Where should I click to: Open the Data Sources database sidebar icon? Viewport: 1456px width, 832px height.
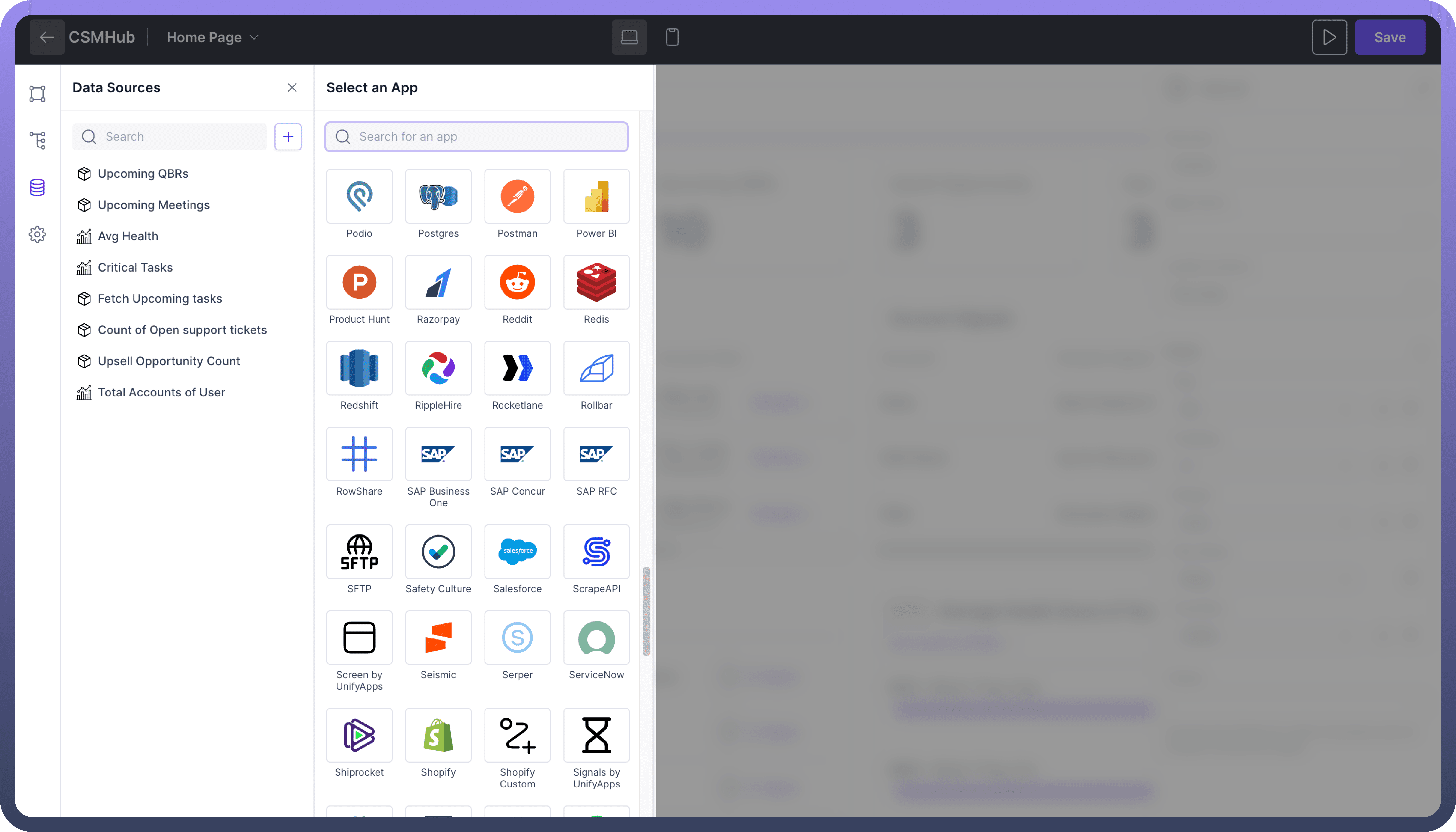37,187
